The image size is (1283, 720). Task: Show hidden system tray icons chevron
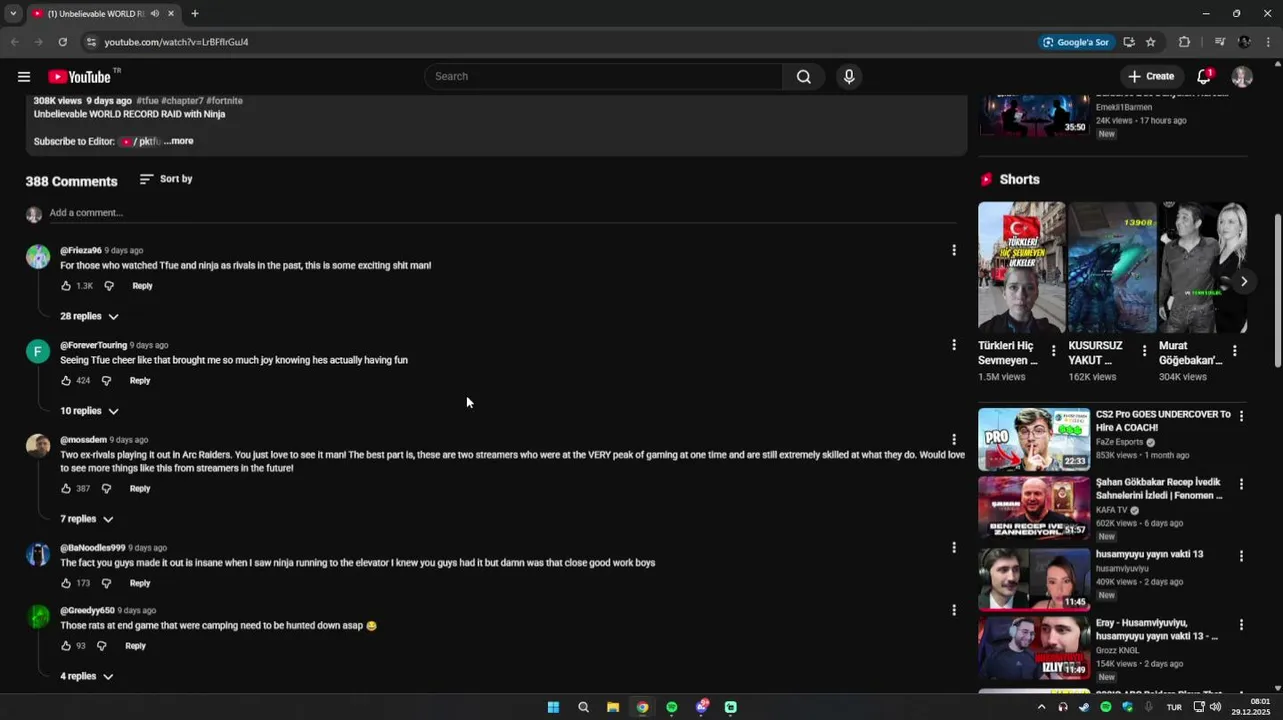tap(1041, 707)
